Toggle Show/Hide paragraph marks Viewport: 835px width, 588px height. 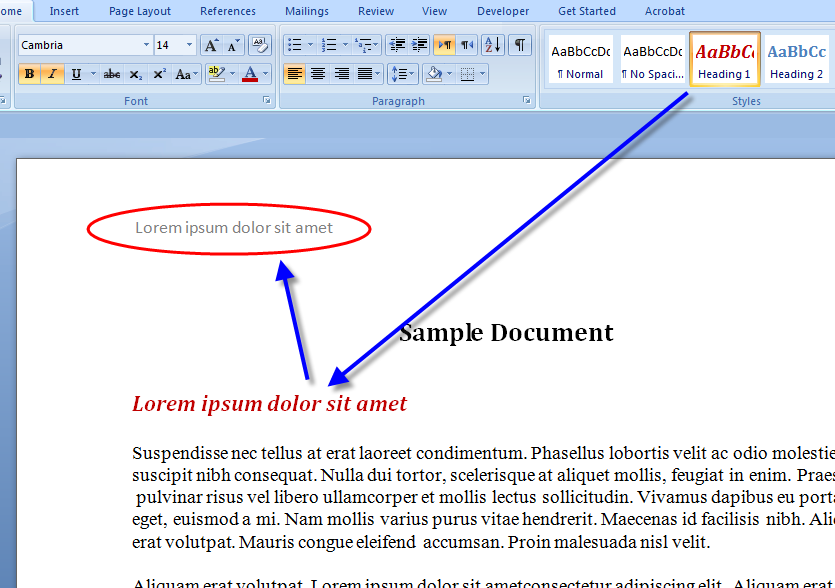pos(520,45)
